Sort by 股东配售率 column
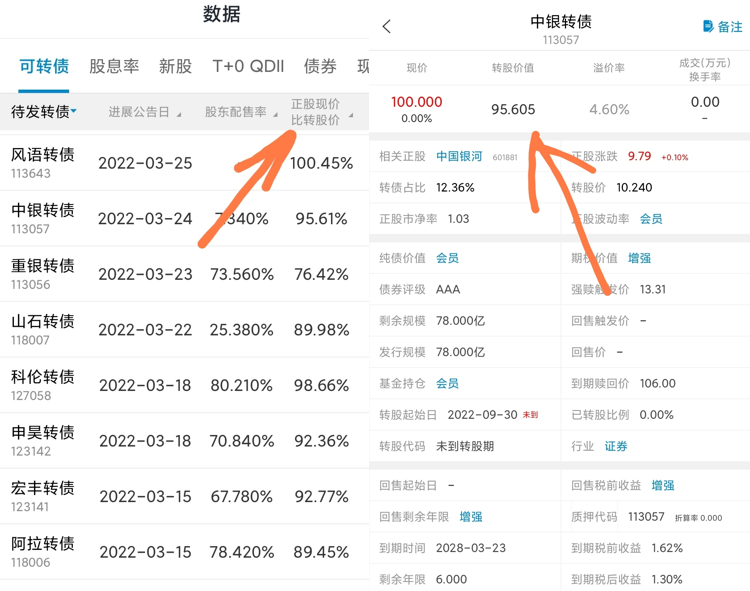Image resolution: width=750 pixels, height=591 pixels. (x=241, y=112)
